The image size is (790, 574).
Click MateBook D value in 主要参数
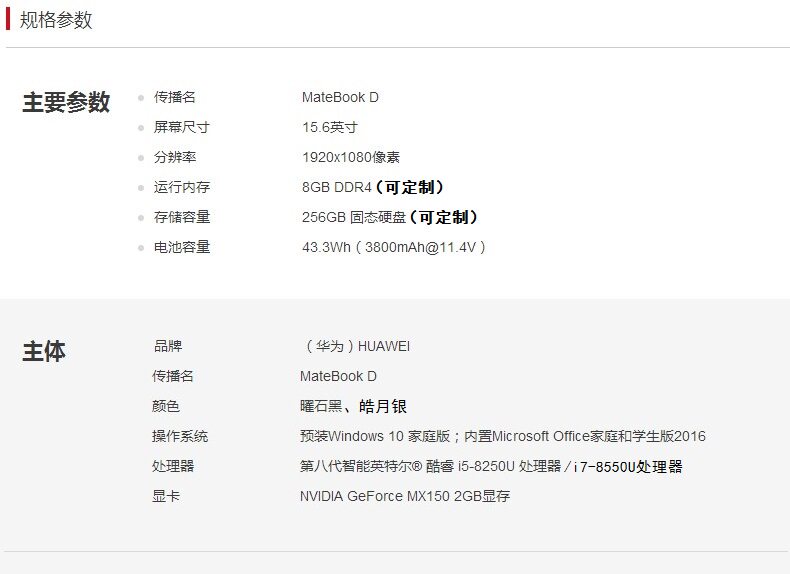(340, 97)
